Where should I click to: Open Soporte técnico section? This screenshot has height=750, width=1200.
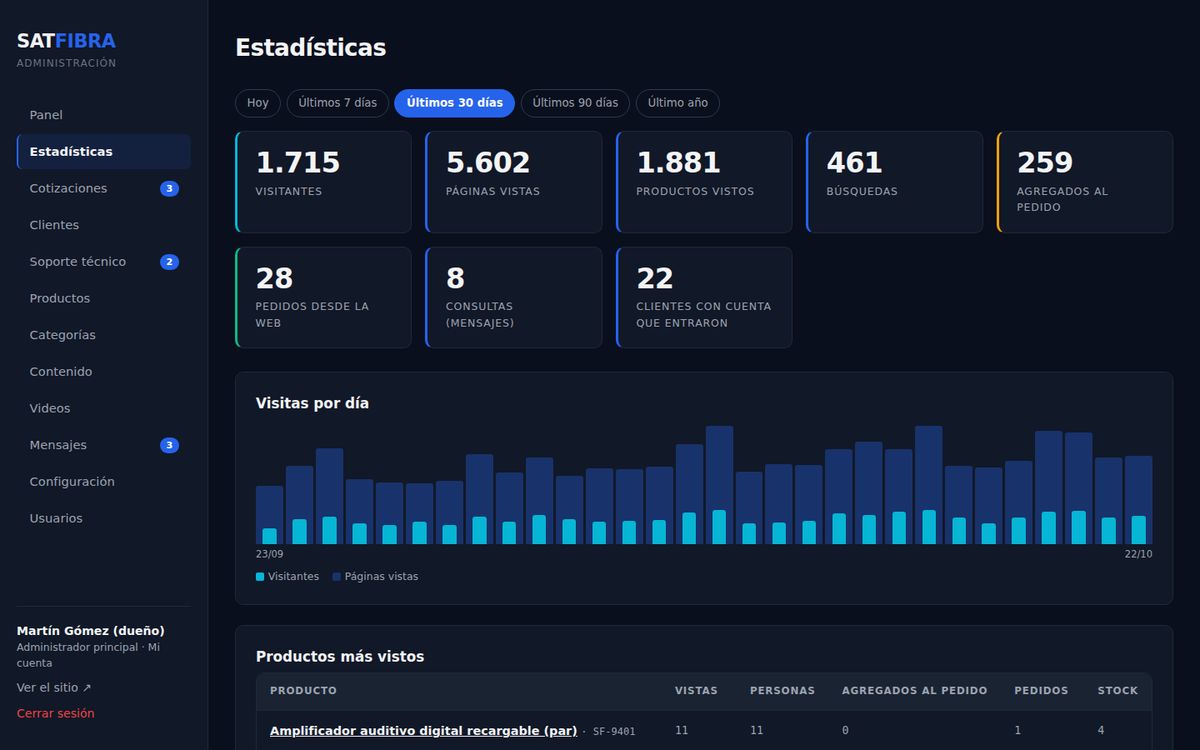104,262
